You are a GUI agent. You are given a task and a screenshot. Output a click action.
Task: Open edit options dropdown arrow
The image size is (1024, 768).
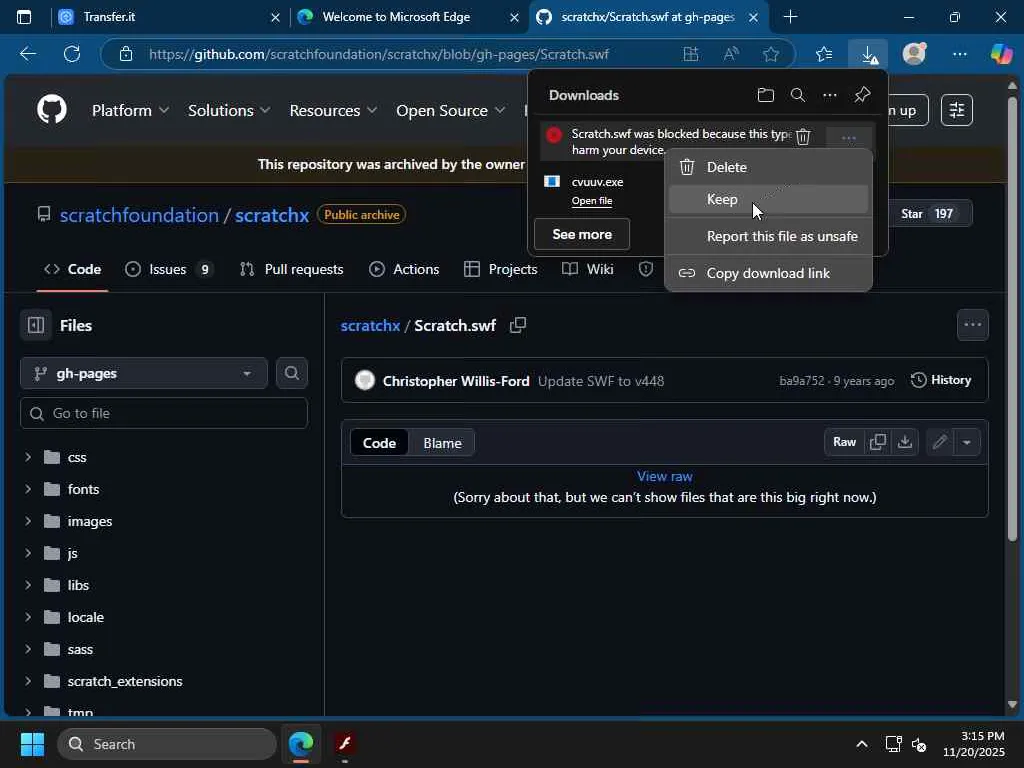[967, 442]
